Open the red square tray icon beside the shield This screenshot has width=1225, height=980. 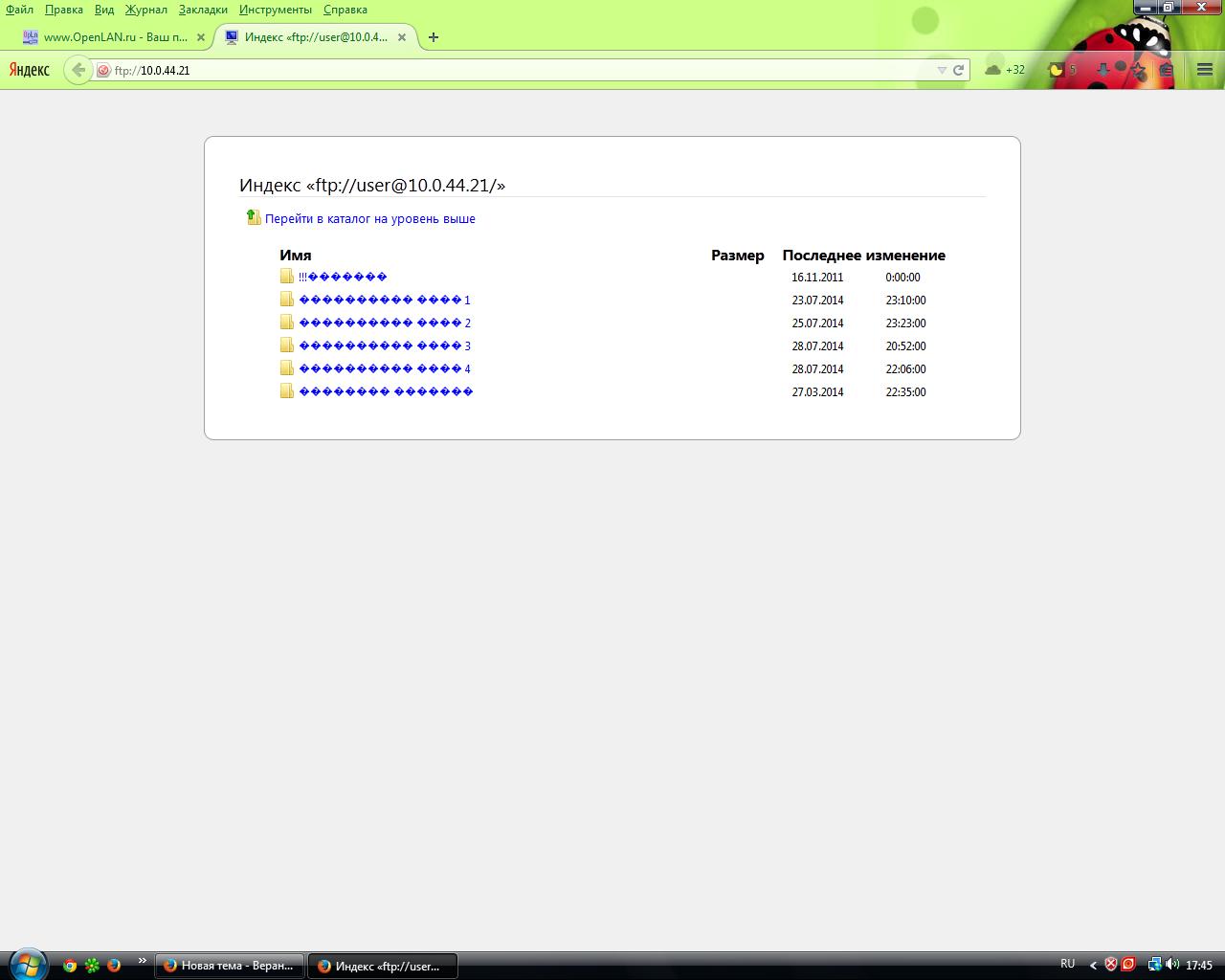[x=1128, y=965]
